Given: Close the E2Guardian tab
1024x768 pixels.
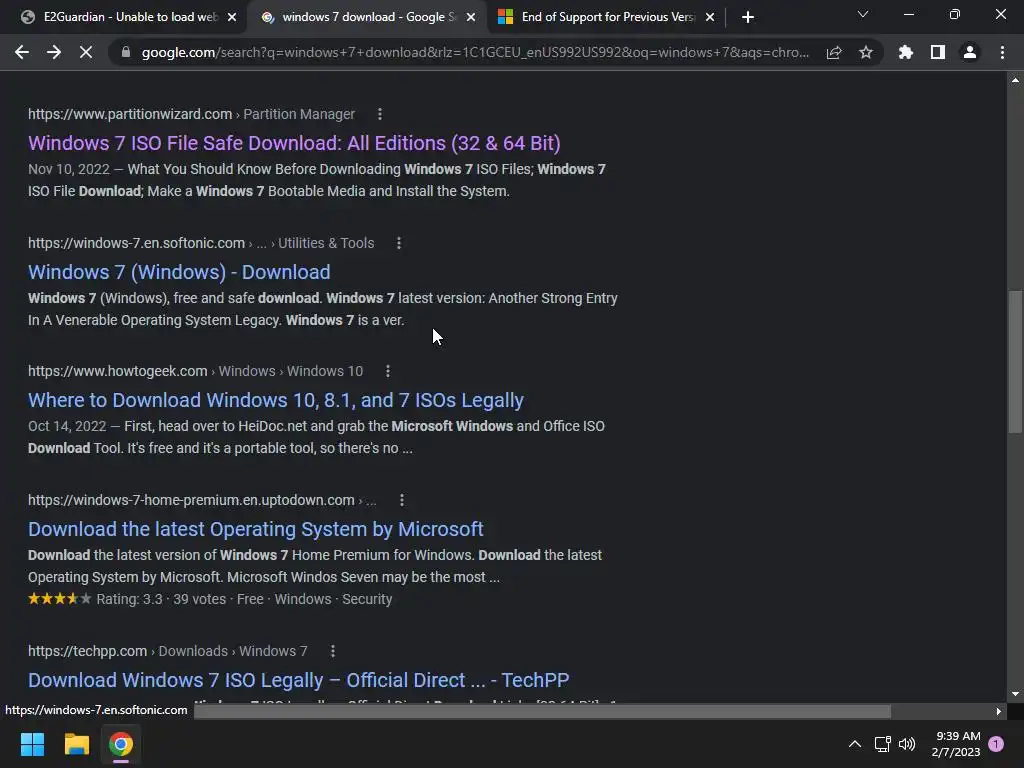Looking at the screenshot, I should 232,17.
